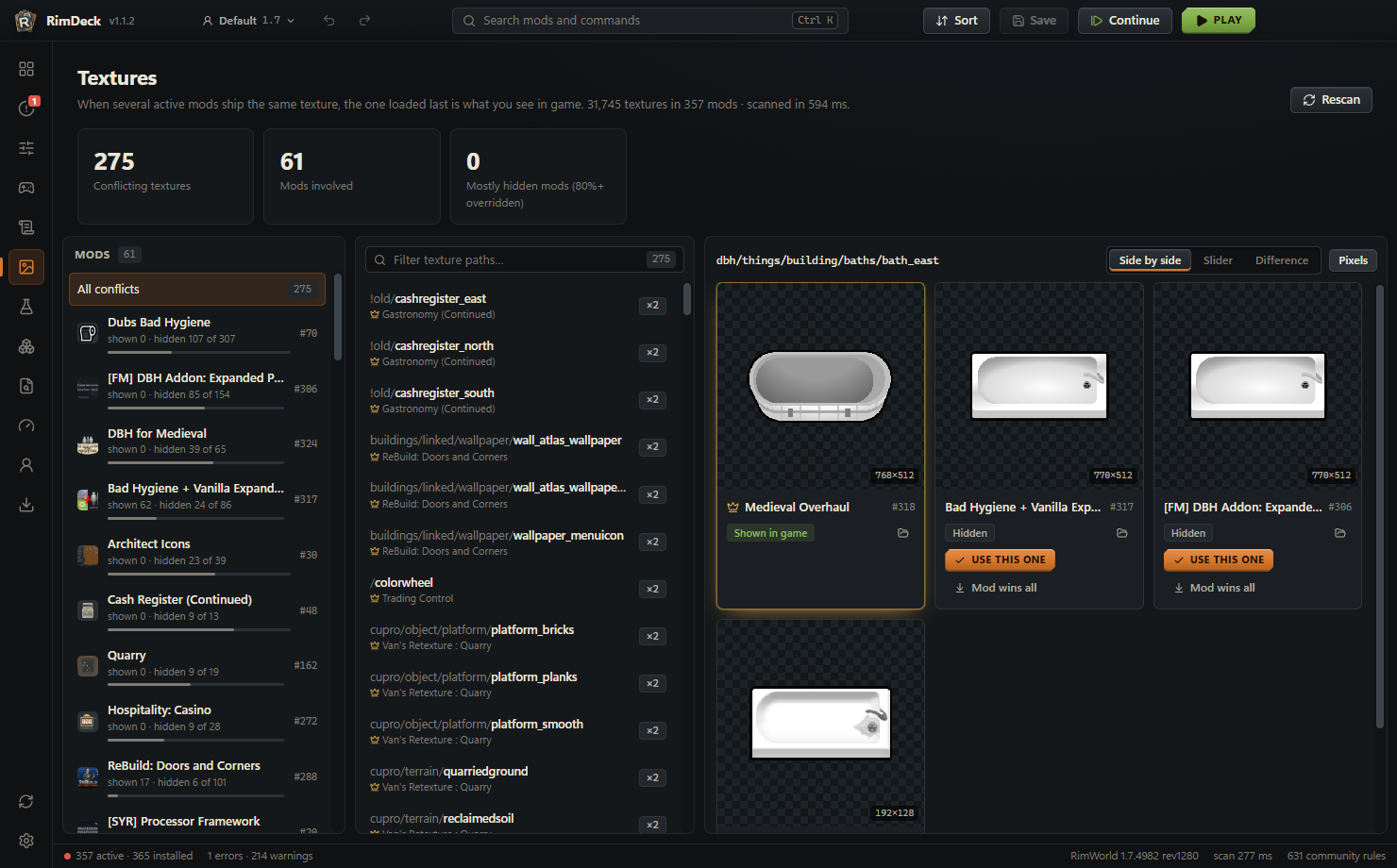
Task: Click the undo arrow in top bar
Action: 328,21
